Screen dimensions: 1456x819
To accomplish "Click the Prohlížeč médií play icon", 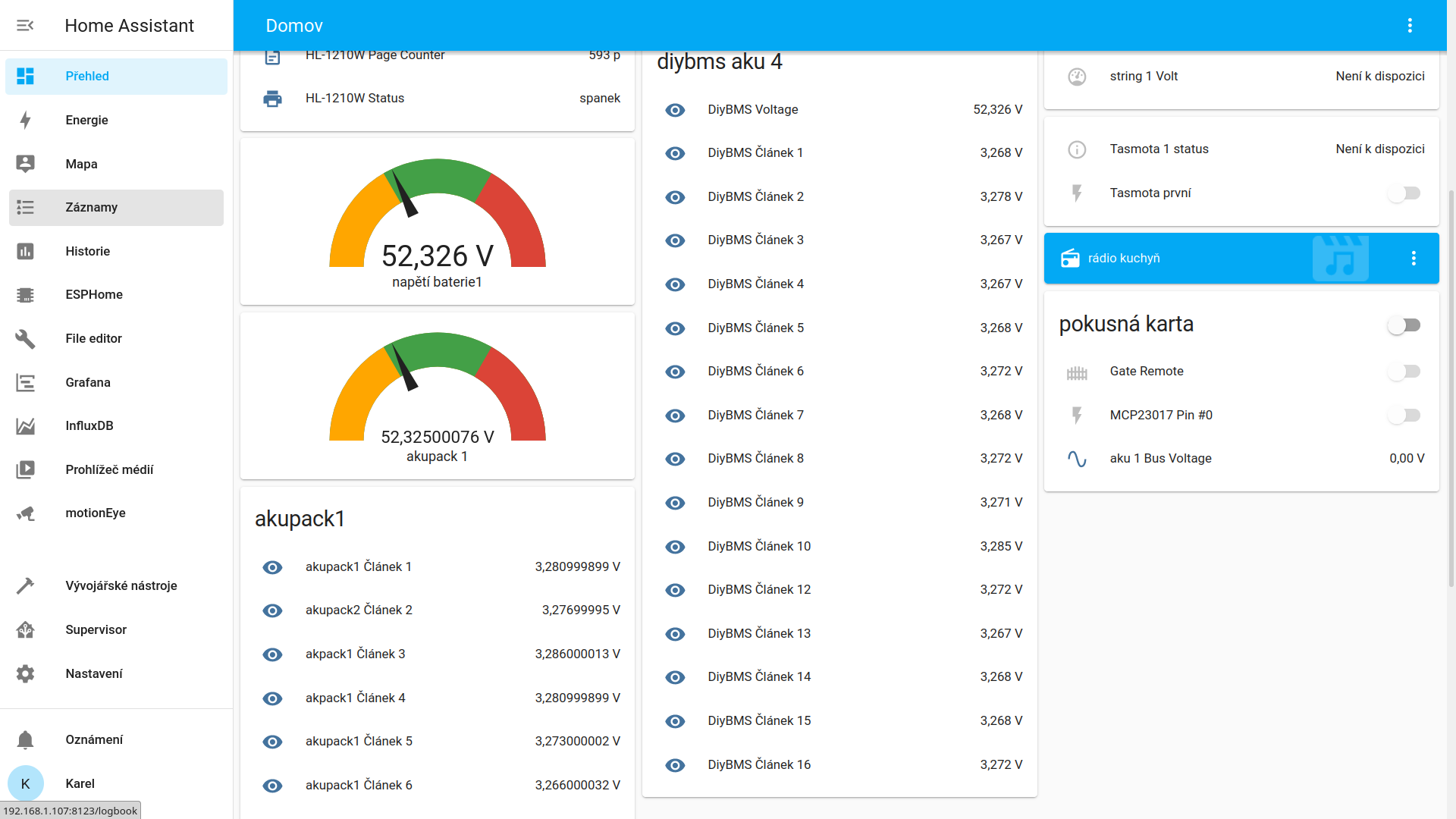I will click(25, 469).
